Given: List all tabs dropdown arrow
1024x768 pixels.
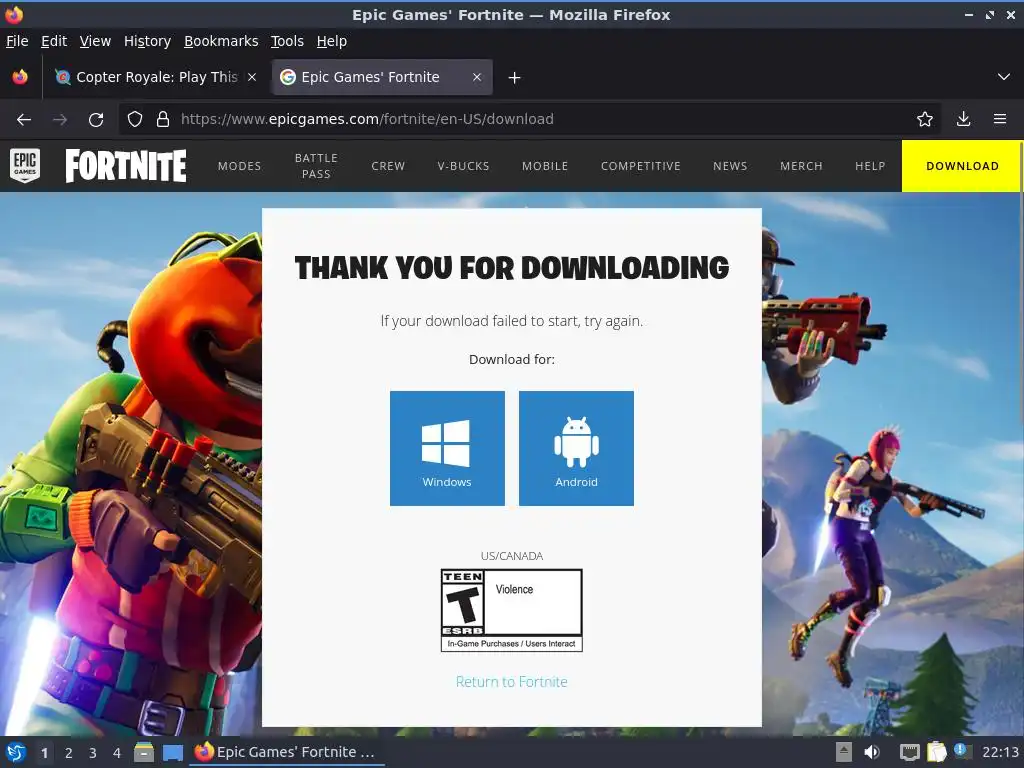Looking at the screenshot, I should 1004,77.
